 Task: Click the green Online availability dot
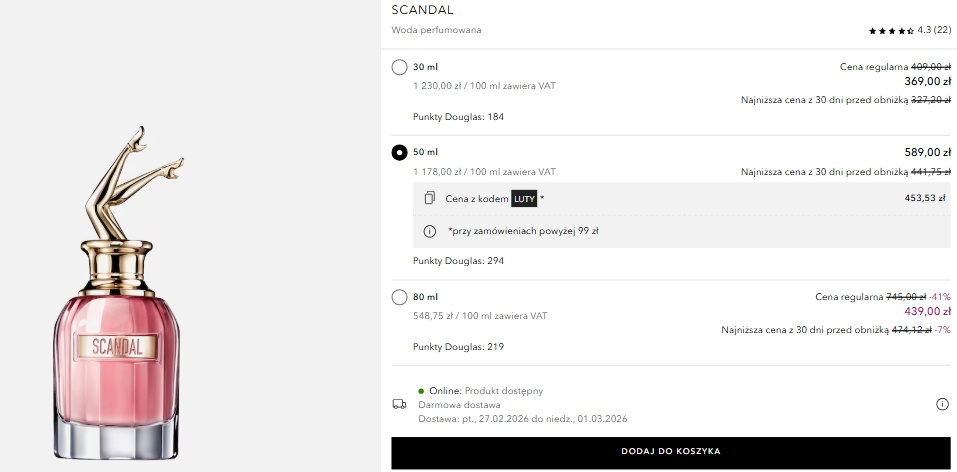tap(422, 390)
